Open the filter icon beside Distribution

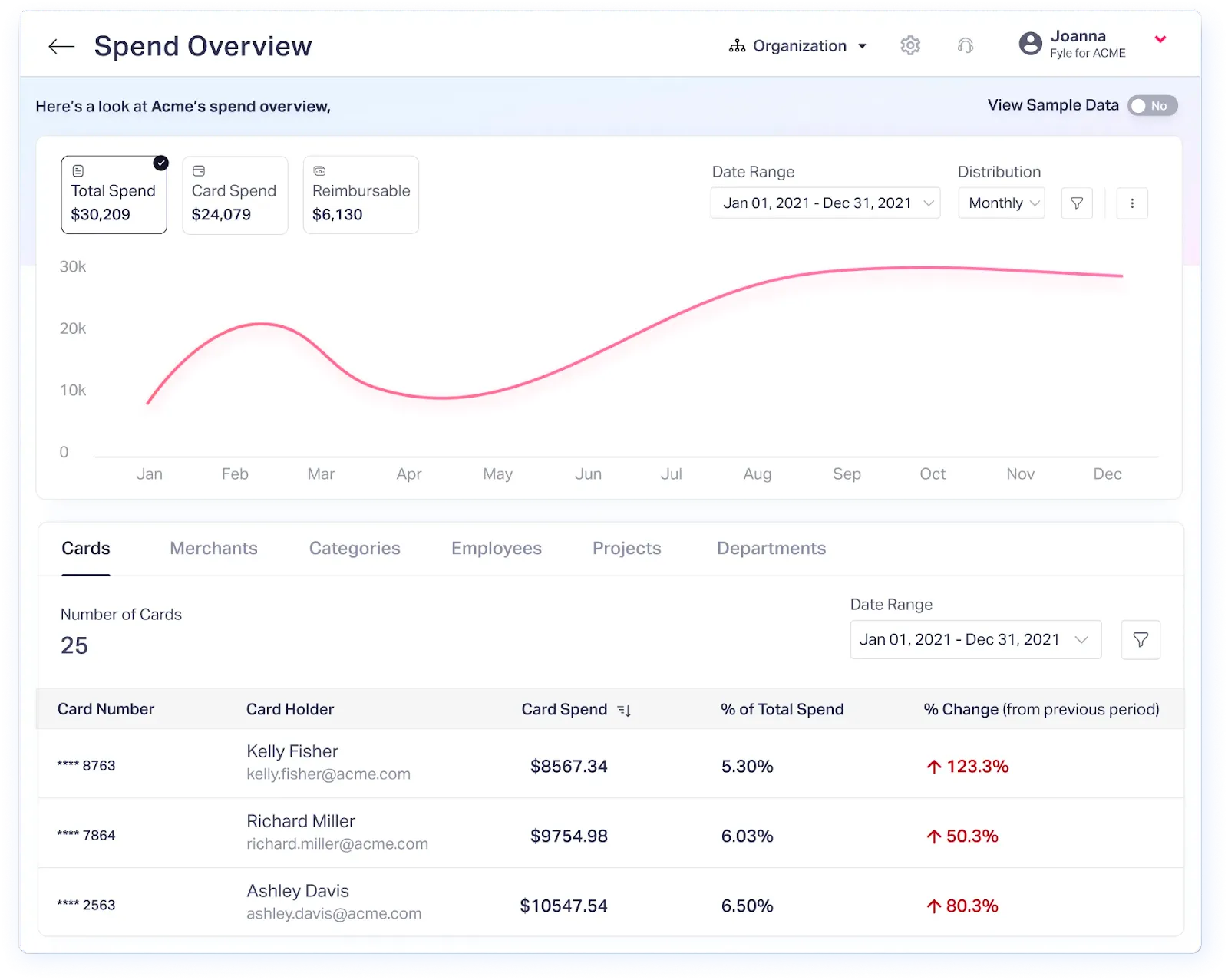pos(1077,203)
